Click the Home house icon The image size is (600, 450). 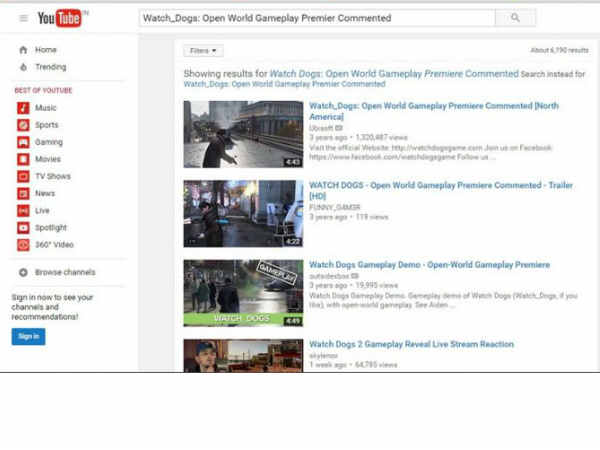click(x=23, y=50)
